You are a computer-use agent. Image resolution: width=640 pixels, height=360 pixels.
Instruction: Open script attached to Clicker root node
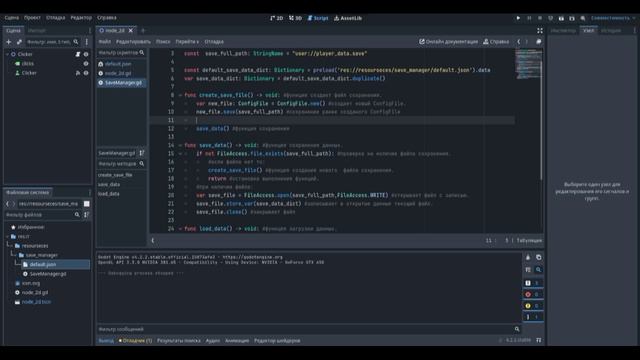[78, 54]
